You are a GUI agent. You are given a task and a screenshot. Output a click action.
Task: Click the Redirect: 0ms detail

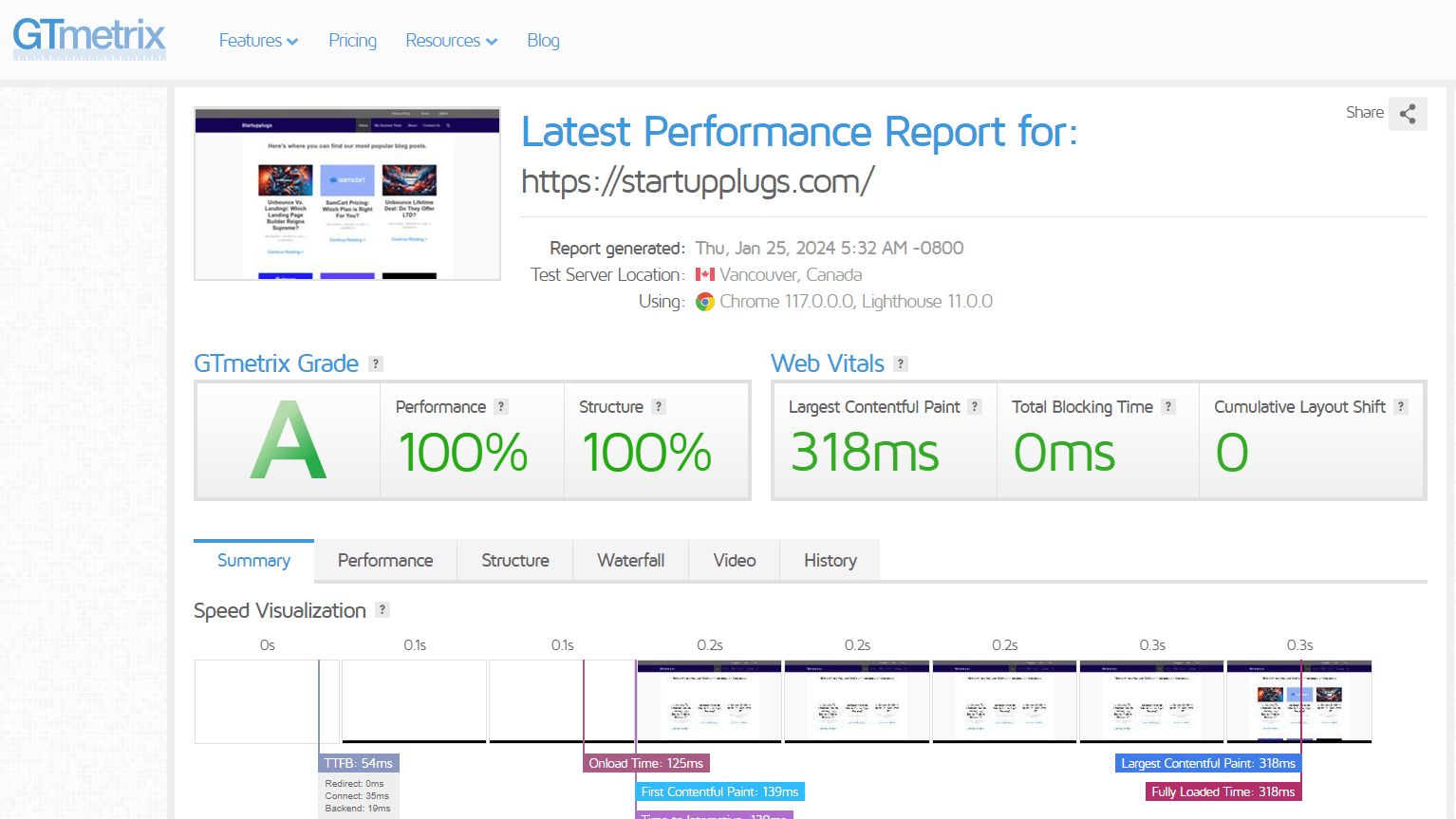(x=354, y=784)
